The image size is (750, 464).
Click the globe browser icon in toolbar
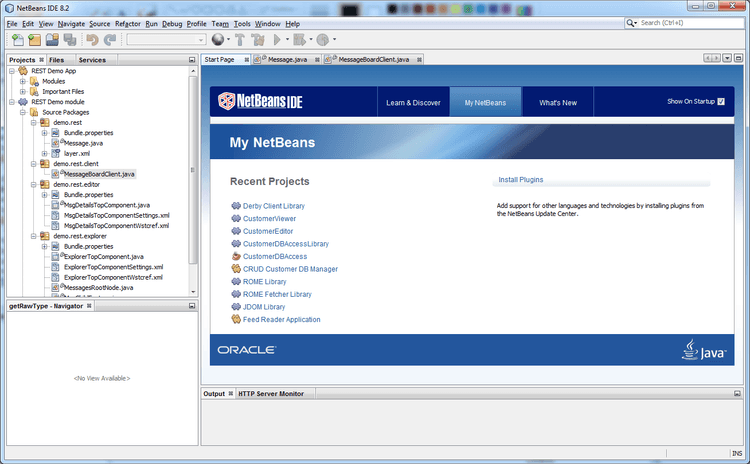(218, 39)
